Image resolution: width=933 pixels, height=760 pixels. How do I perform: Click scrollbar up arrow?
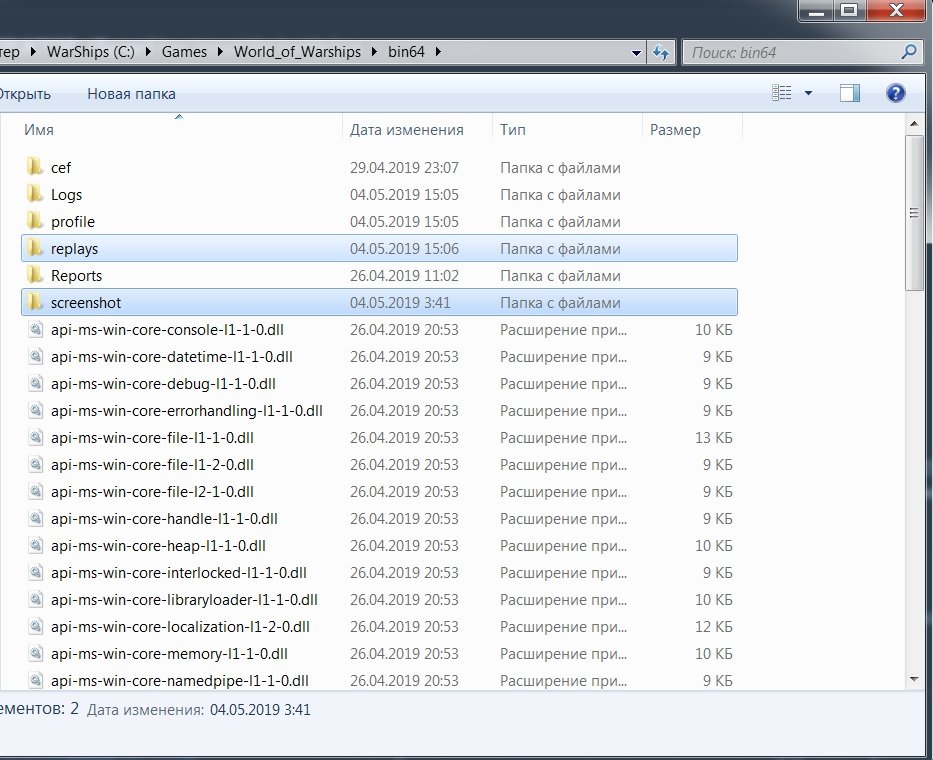tap(914, 124)
